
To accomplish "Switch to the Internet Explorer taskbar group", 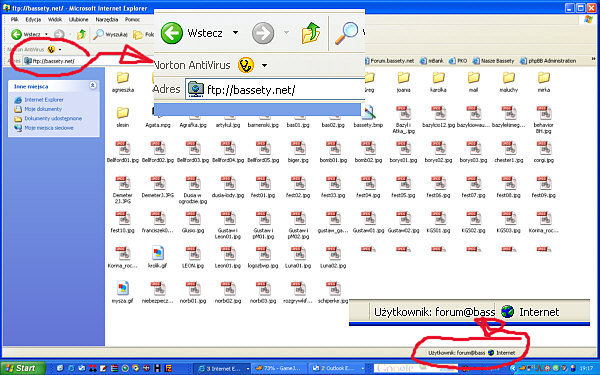I will (x=223, y=368).
